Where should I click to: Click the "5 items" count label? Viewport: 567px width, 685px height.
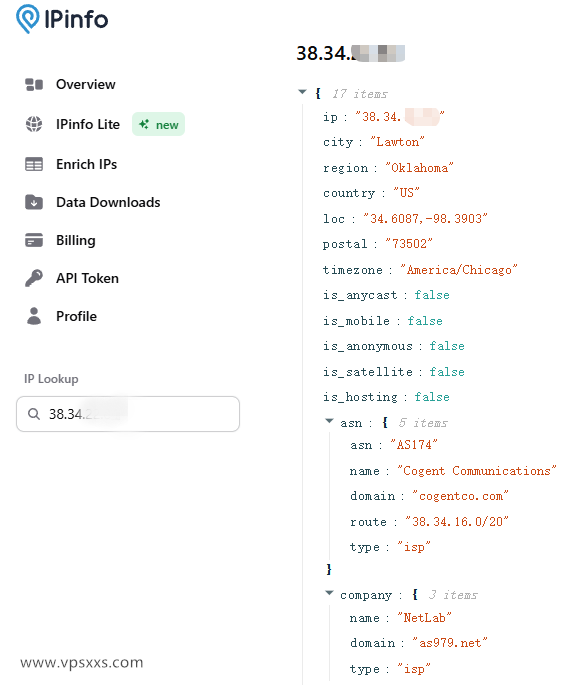(x=423, y=423)
